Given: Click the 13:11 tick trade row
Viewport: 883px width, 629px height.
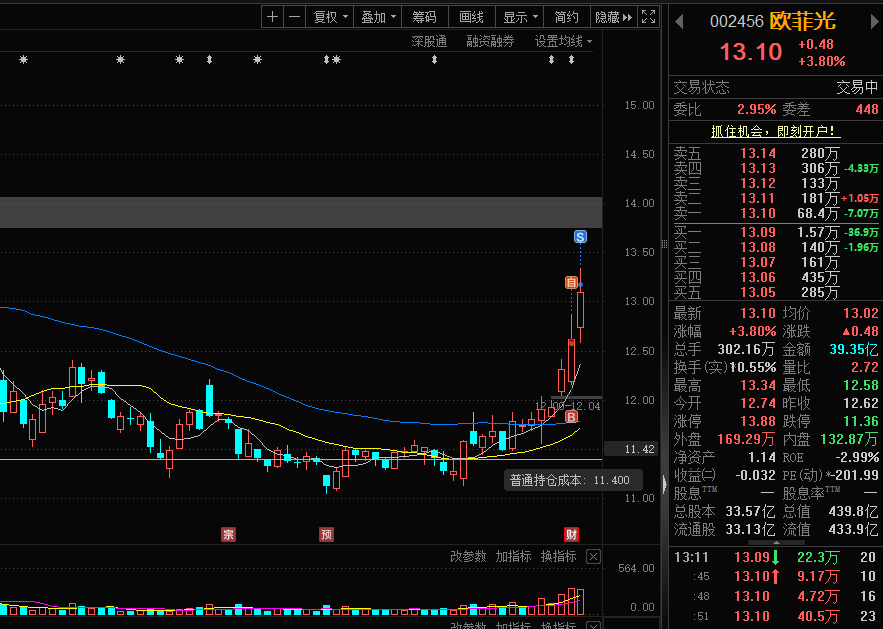Looking at the screenshot, I should pos(775,557).
